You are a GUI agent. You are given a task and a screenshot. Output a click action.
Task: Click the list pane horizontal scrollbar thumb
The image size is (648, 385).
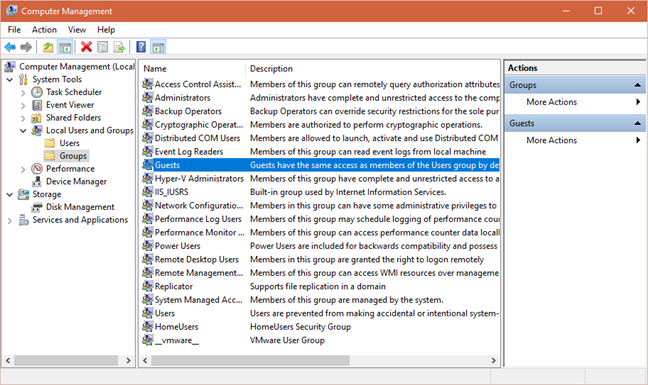[250, 361]
